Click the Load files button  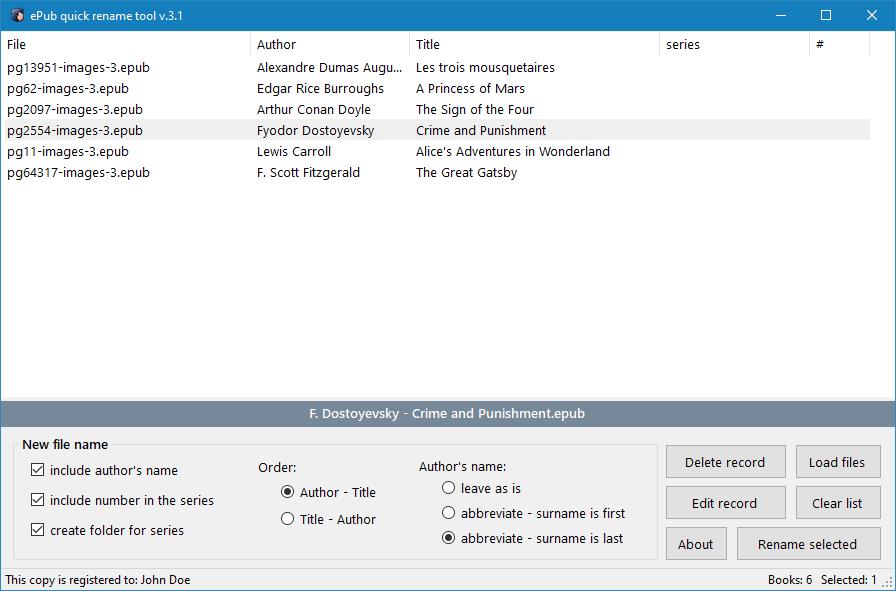(837, 462)
